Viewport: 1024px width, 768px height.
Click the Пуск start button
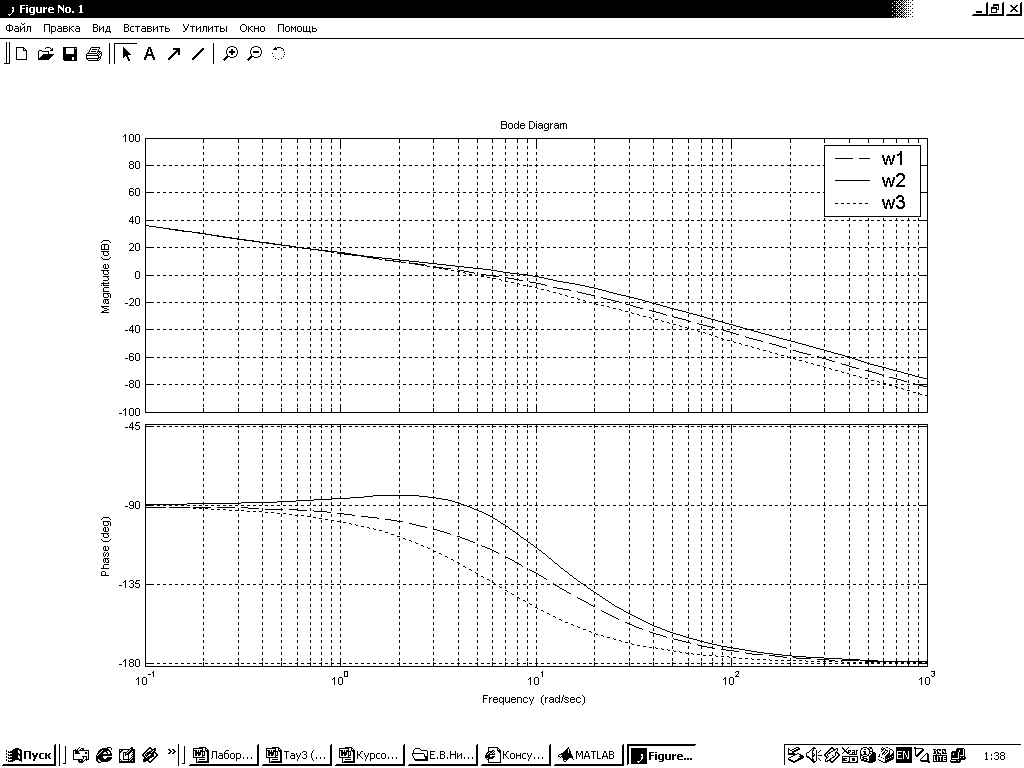(x=29, y=756)
